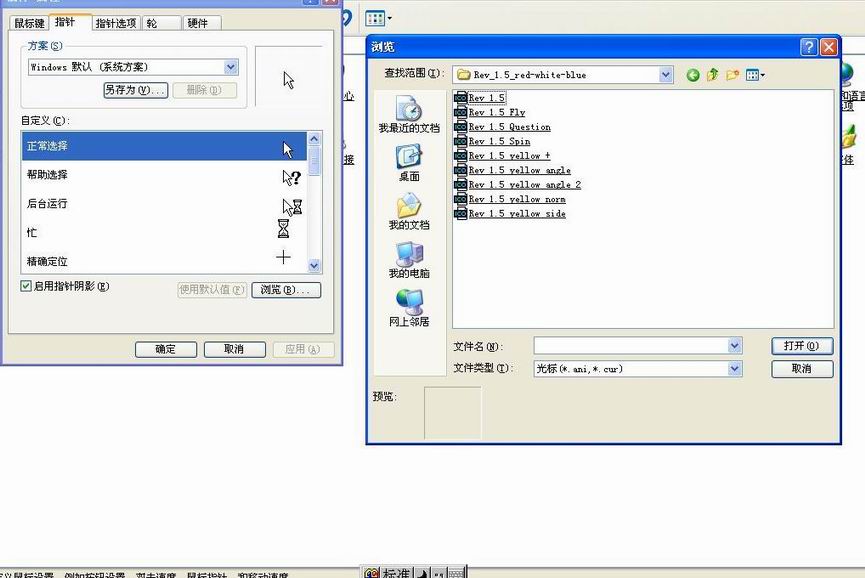
Task: Select the Rev 1.5 Question cursor file
Action: click(x=503, y=127)
